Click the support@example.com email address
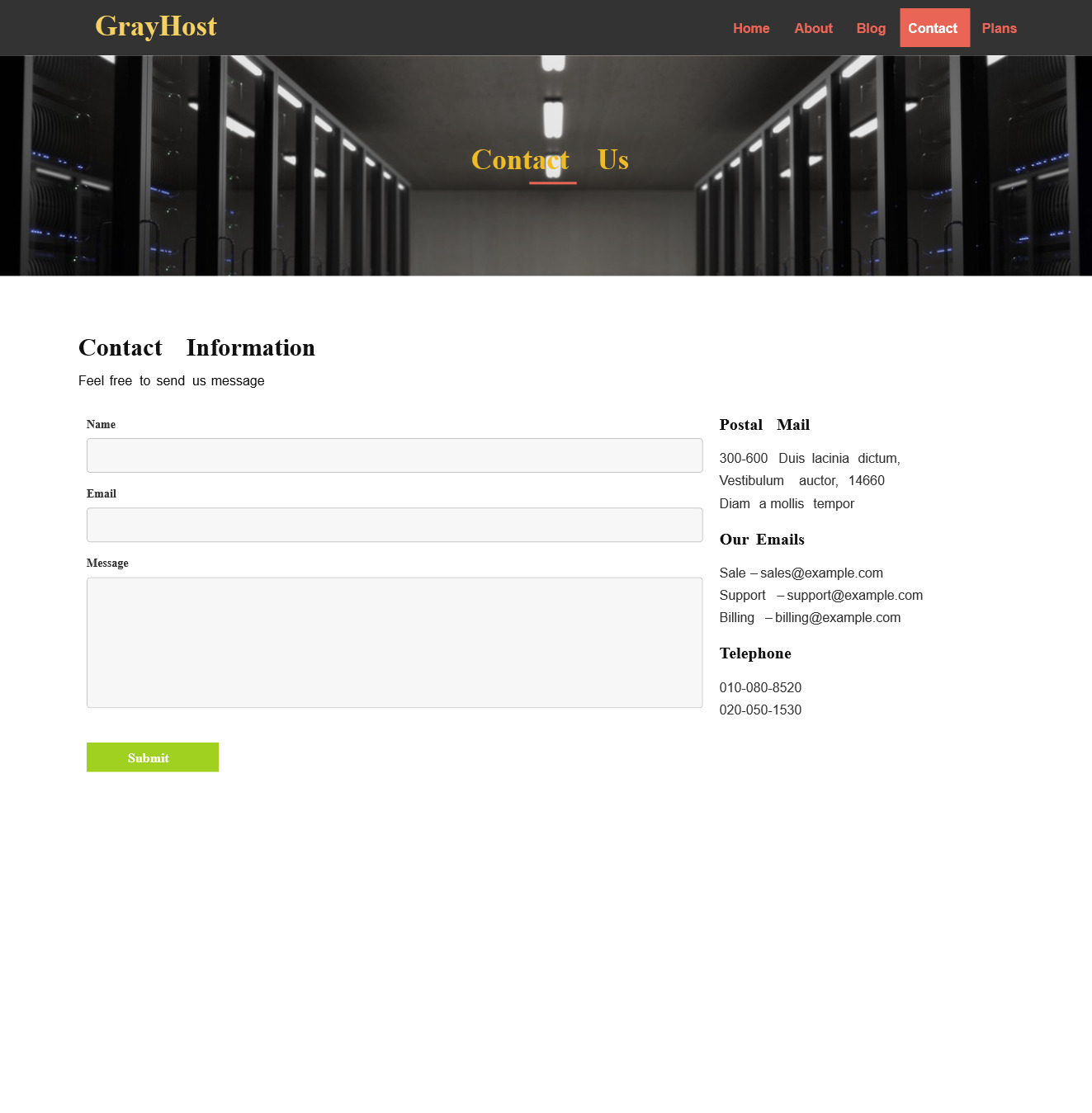The image size is (1092, 1113). click(x=854, y=595)
